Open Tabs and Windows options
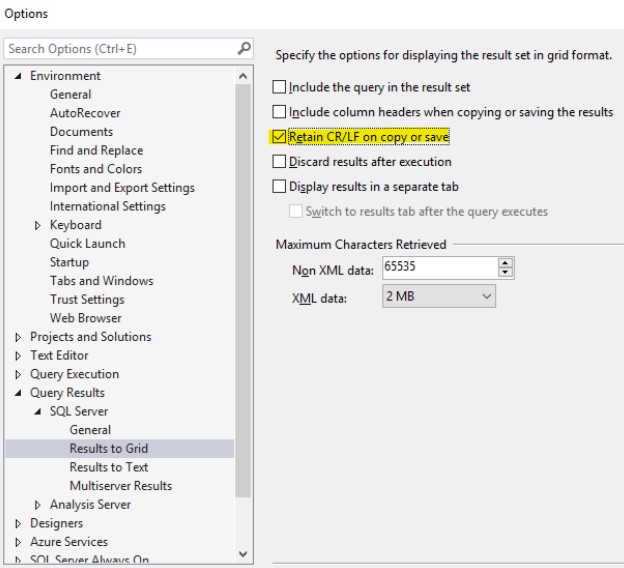Screen dimensions: 624x568 click(101, 281)
